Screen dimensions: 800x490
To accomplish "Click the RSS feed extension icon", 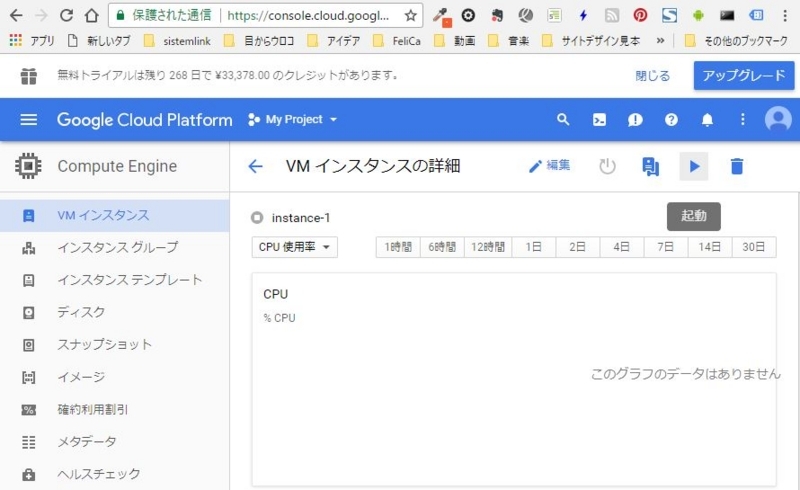I will pyautogui.click(x=611, y=15).
